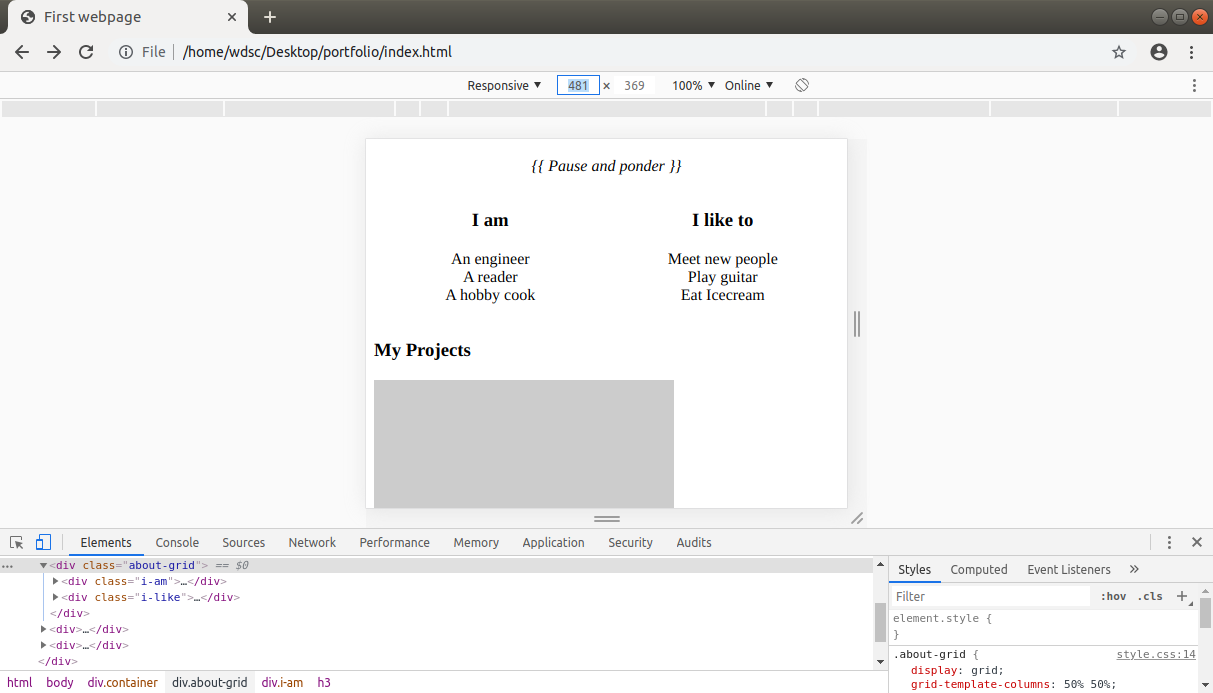Bookmark this page with star icon
The height and width of the screenshot is (693, 1213).
click(1119, 52)
